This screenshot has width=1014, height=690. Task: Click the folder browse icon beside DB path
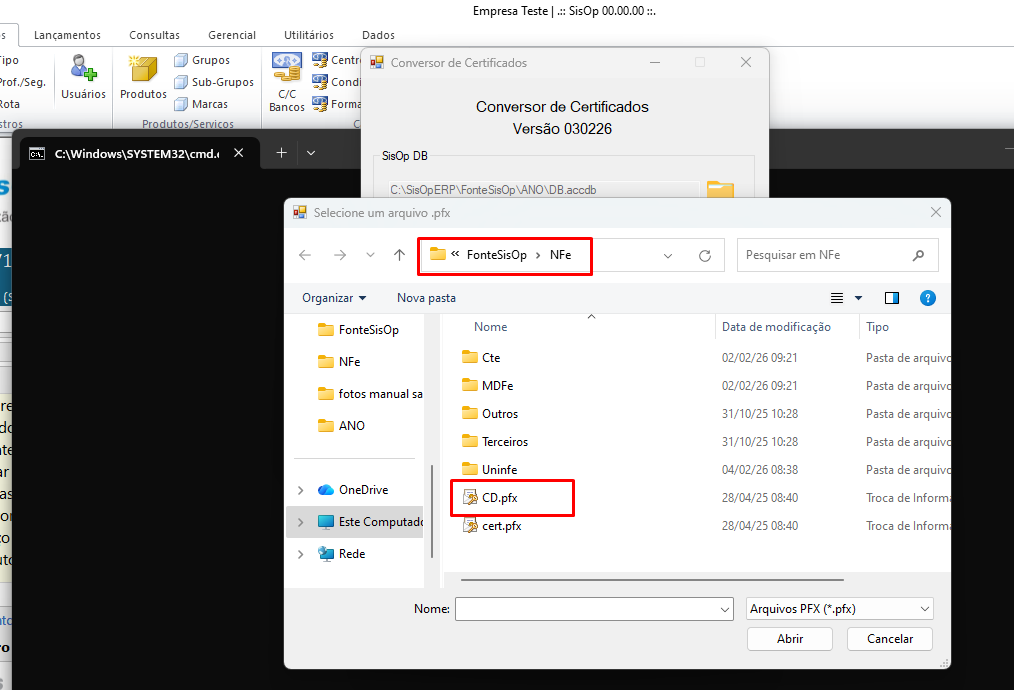coord(720,189)
